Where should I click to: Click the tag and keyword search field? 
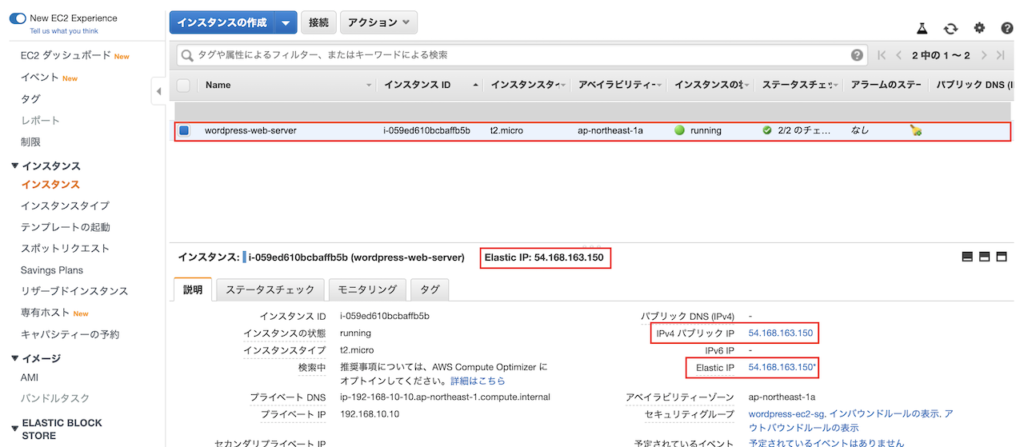pyautogui.click(x=510, y=55)
